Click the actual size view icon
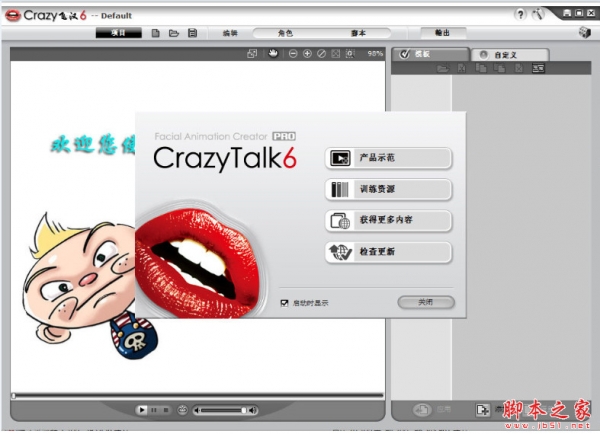The height and width of the screenshot is (434, 600). click(350, 54)
